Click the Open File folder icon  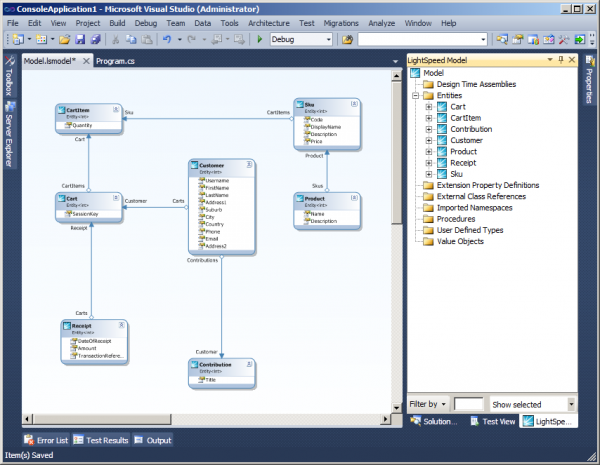click(64, 39)
